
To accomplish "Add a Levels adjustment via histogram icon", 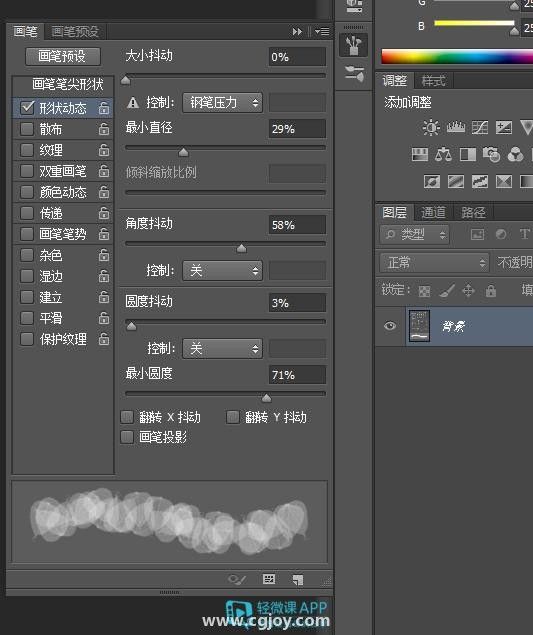I will pos(456,128).
